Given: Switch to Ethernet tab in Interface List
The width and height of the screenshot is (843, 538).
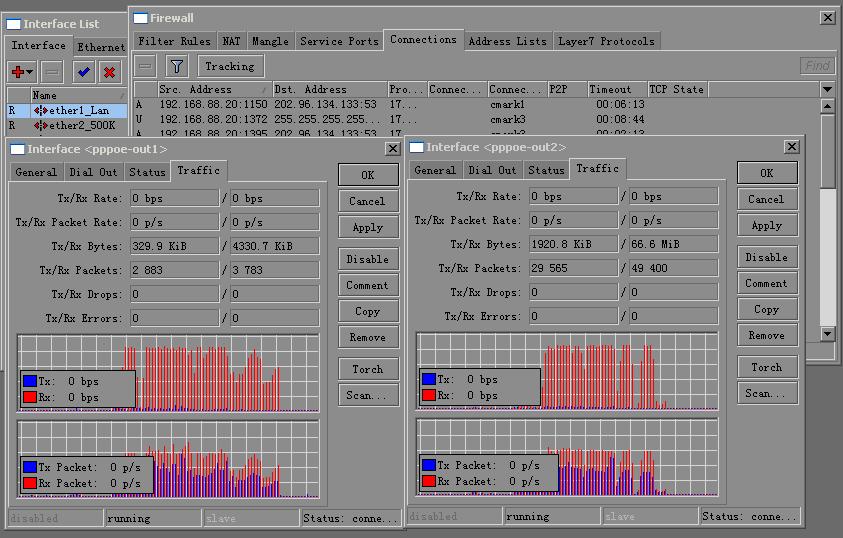Looking at the screenshot, I should click(x=101, y=47).
